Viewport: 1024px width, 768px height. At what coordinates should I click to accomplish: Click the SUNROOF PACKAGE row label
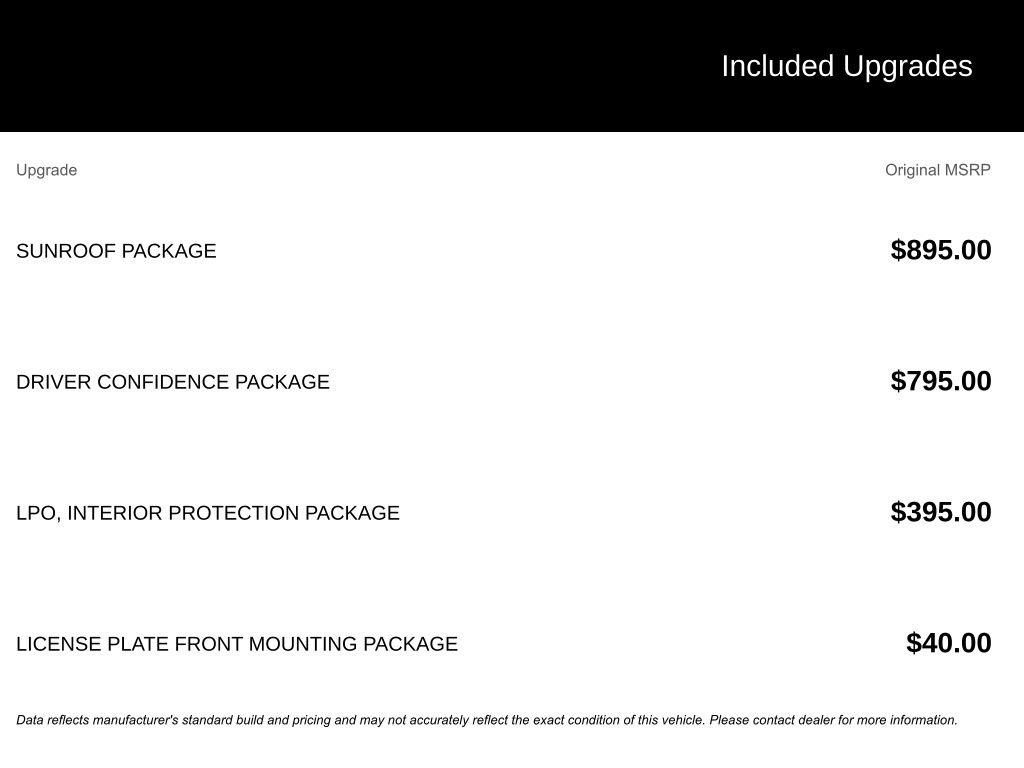[116, 251]
